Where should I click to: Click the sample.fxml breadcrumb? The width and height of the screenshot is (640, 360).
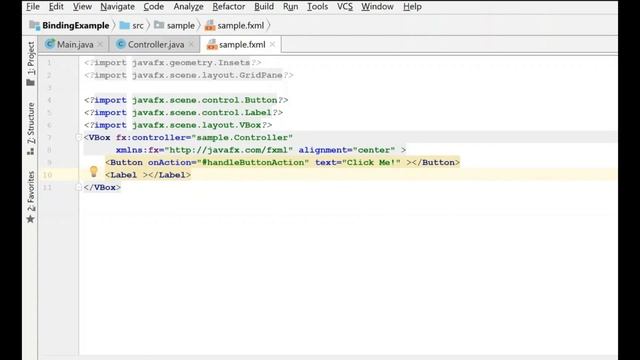(240, 25)
